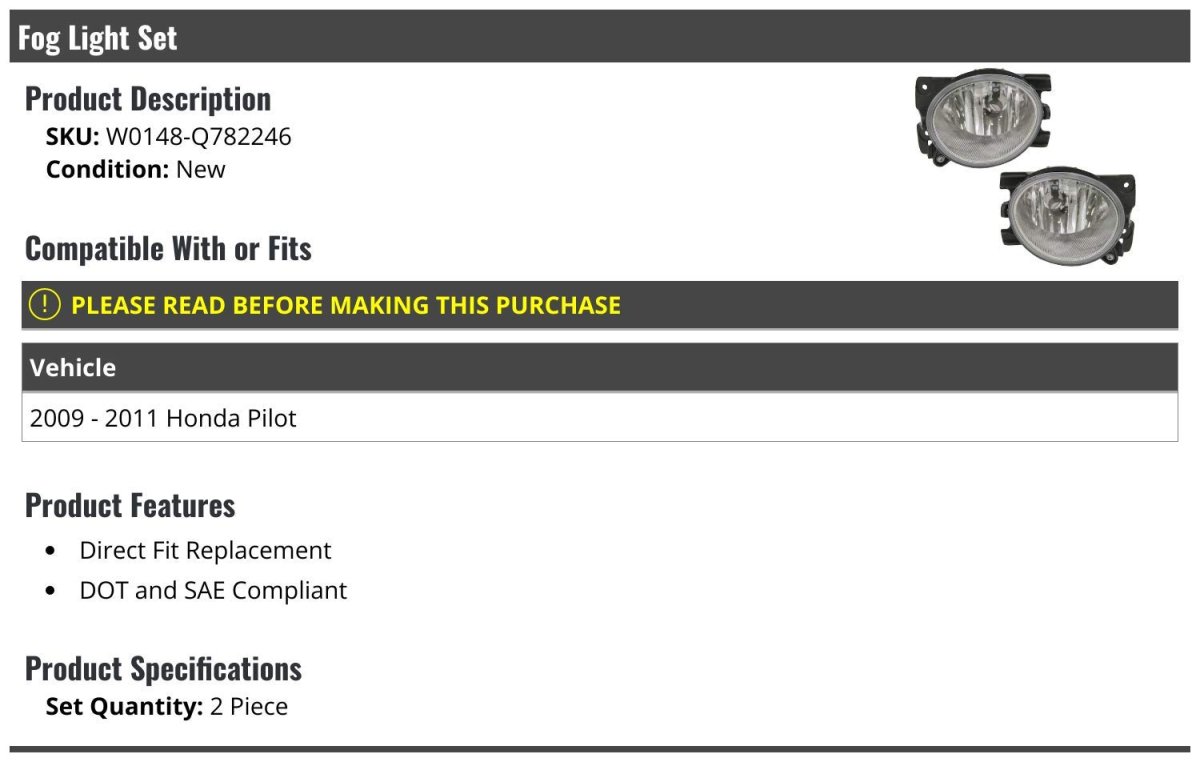Image resolution: width=1200 pixels, height=762 pixels.
Task: Click the condition value New
Action: pos(201,169)
